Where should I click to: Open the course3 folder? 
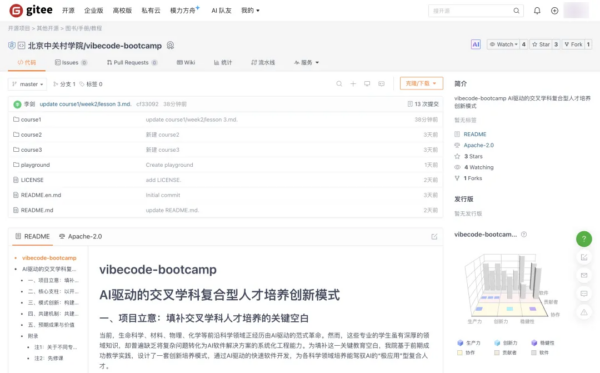point(31,150)
